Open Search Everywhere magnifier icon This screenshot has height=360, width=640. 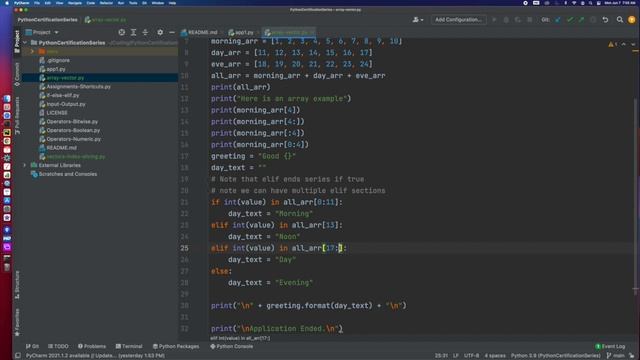(x=620, y=20)
